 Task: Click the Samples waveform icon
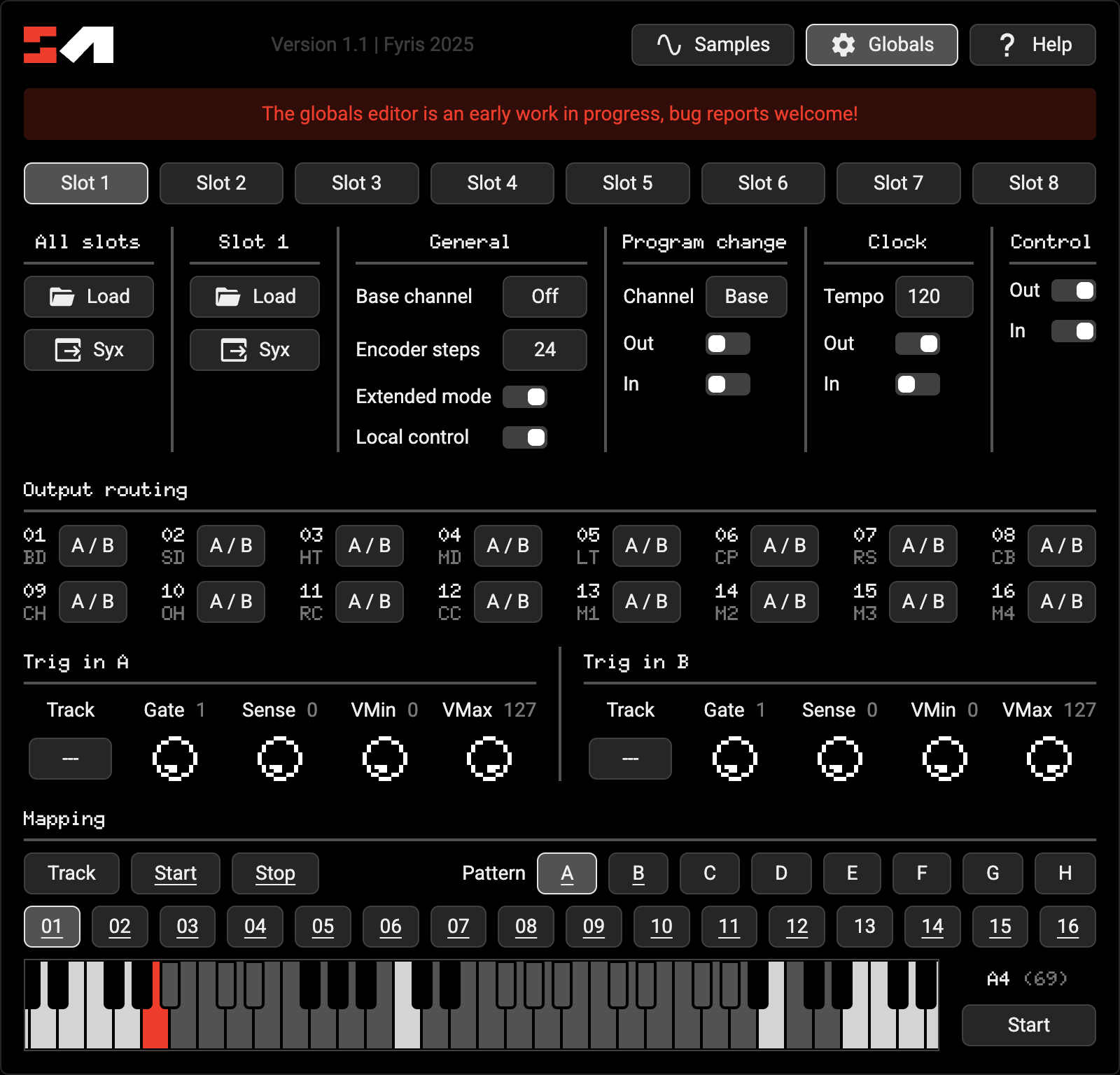668,45
